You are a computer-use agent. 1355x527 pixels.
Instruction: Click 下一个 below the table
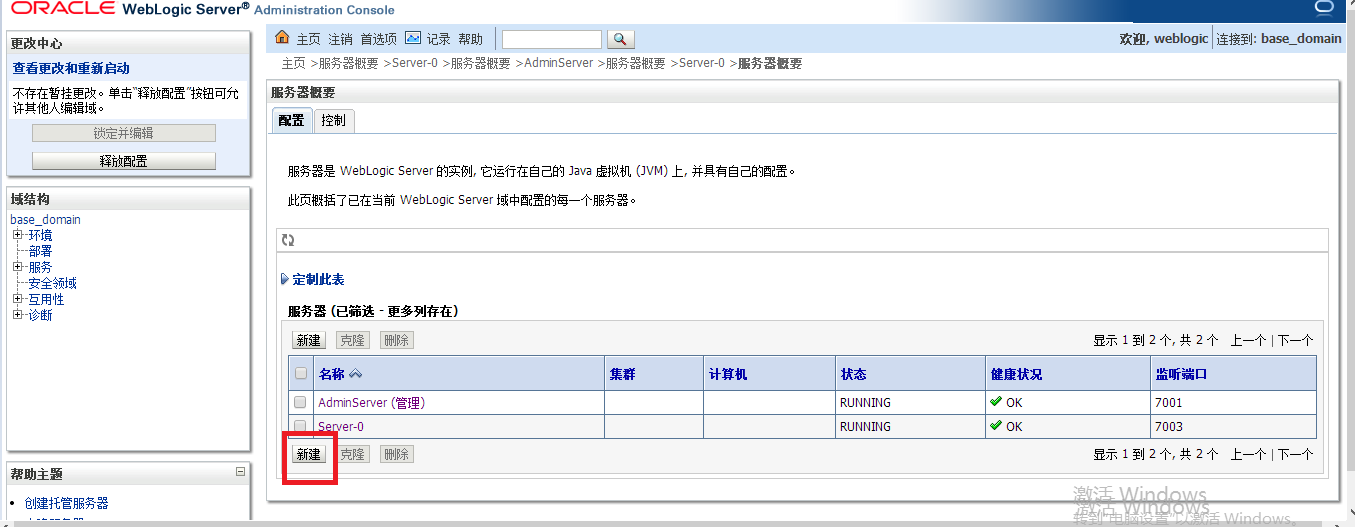pyautogui.click(x=1296, y=454)
